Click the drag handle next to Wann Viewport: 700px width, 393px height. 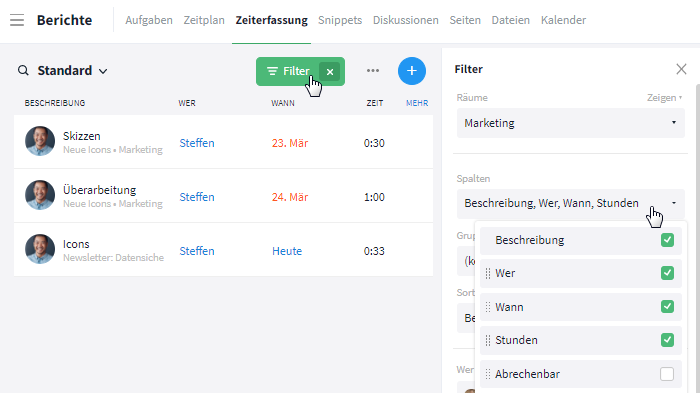[x=488, y=307]
